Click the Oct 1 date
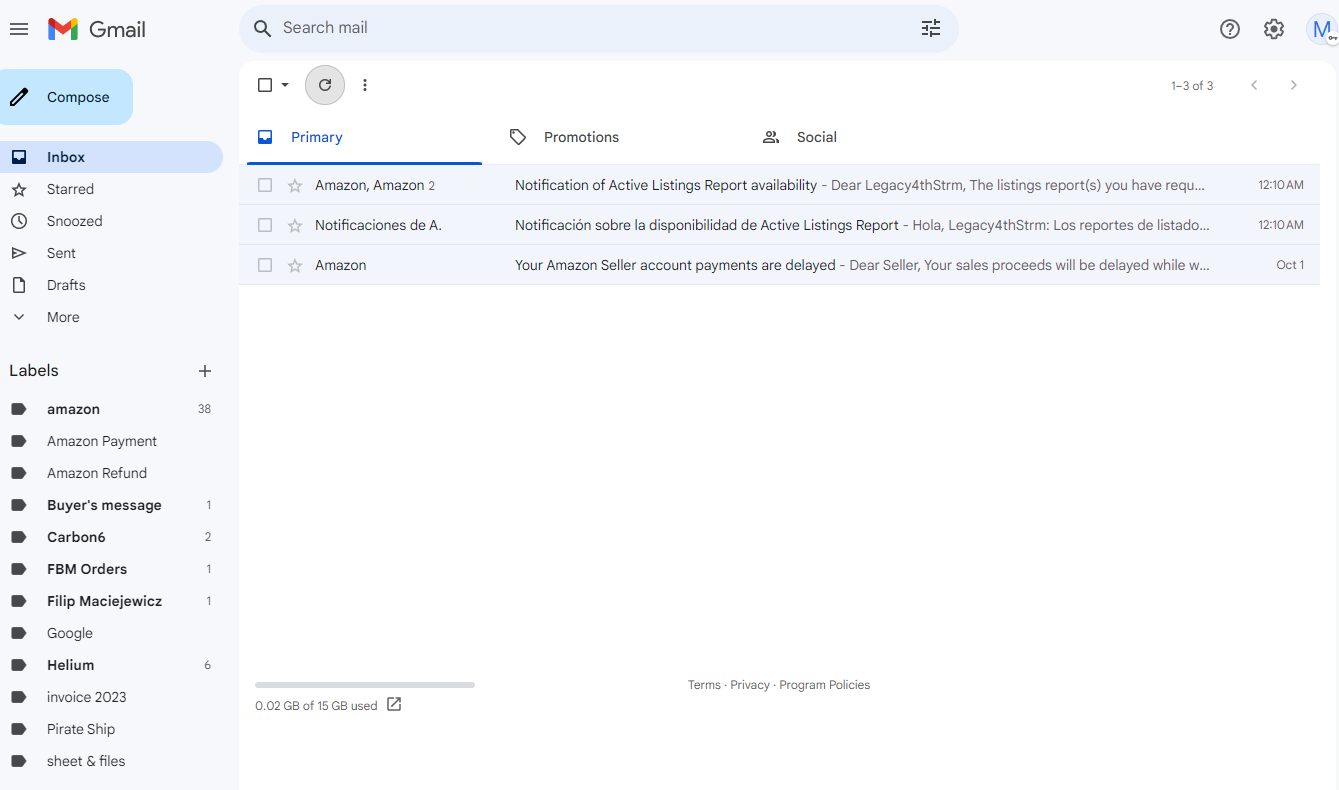Image resolution: width=1339 pixels, height=790 pixels. [x=1290, y=265]
